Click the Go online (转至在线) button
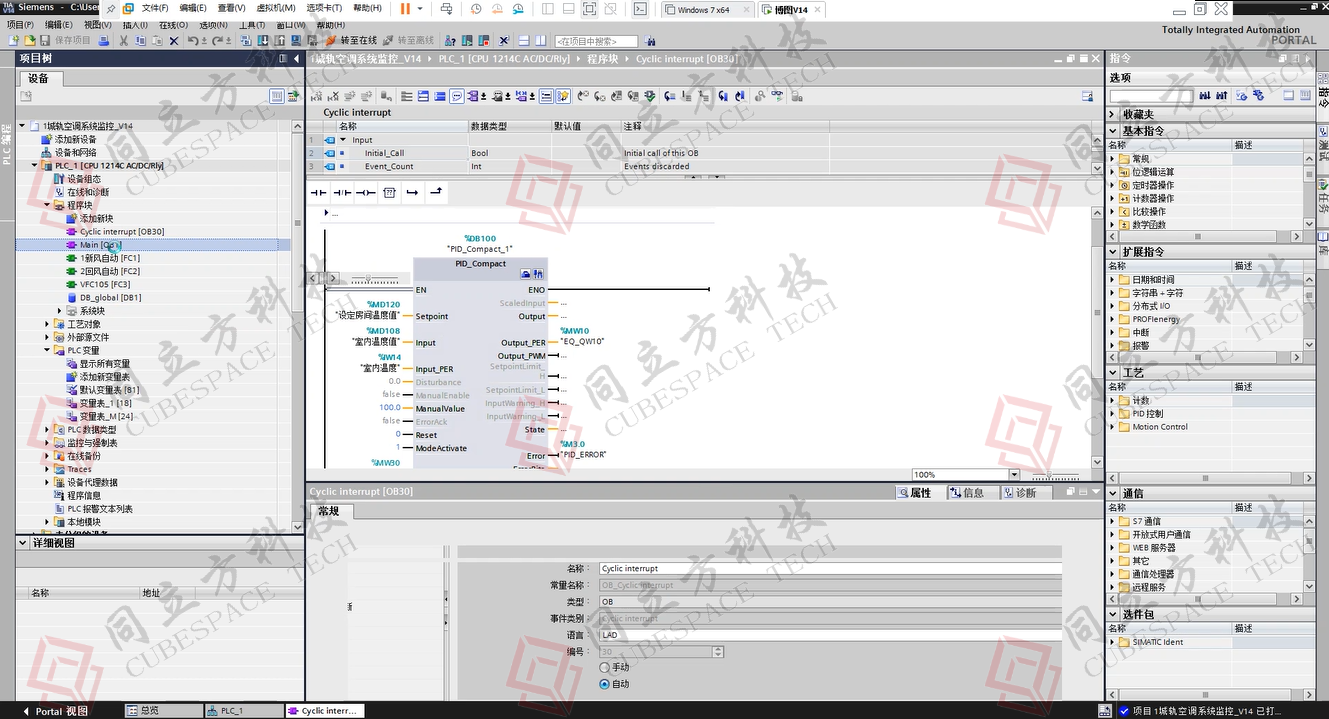 coord(351,41)
